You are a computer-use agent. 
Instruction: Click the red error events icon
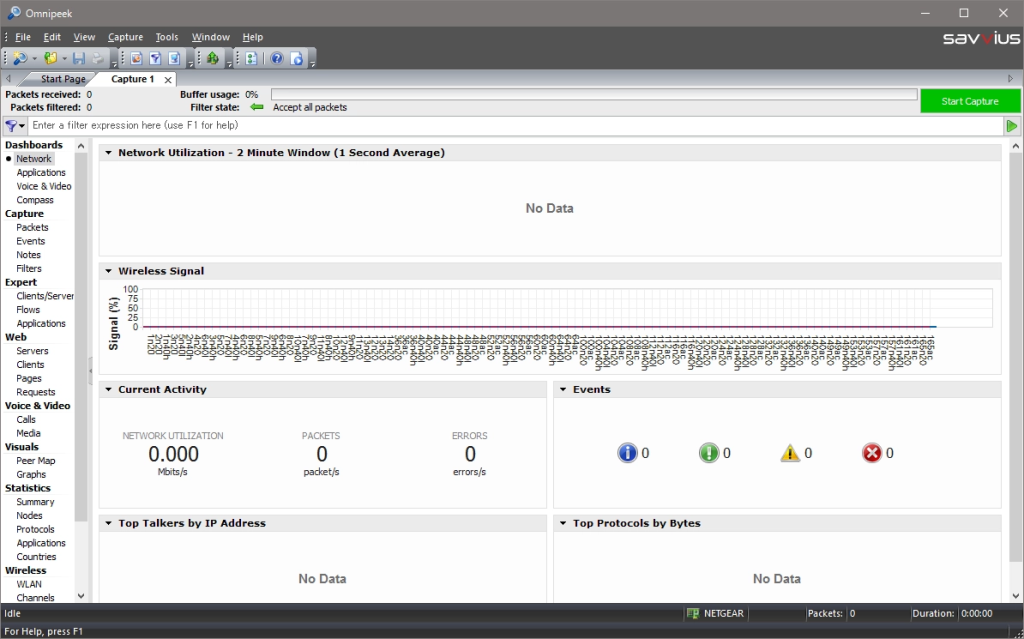pyautogui.click(x=871, y=453)
